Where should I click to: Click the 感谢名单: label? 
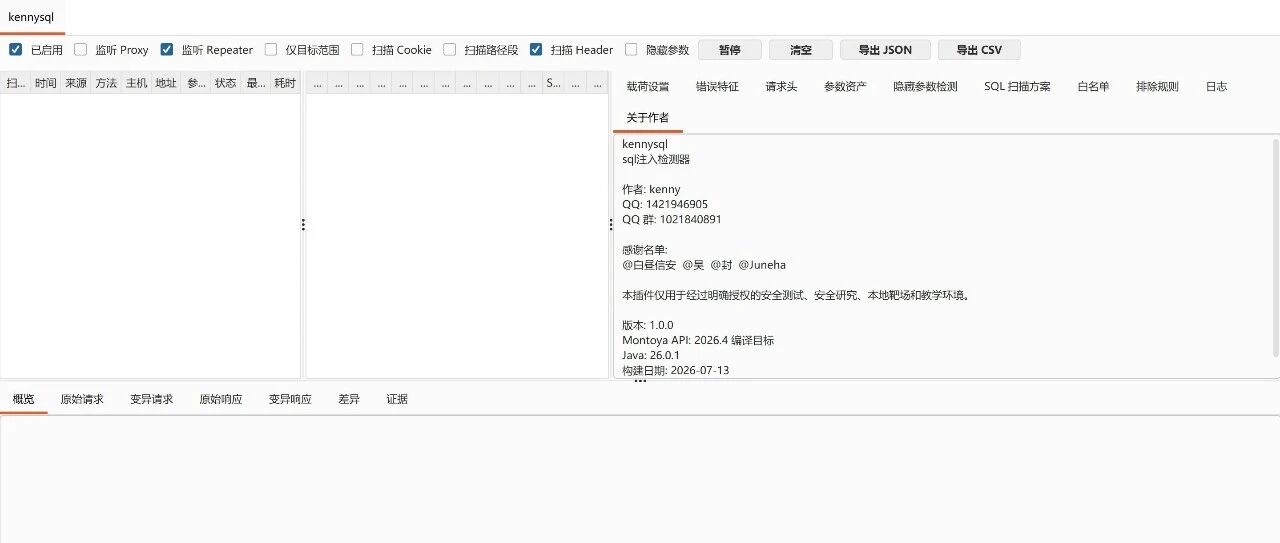(x=644, y=250)
